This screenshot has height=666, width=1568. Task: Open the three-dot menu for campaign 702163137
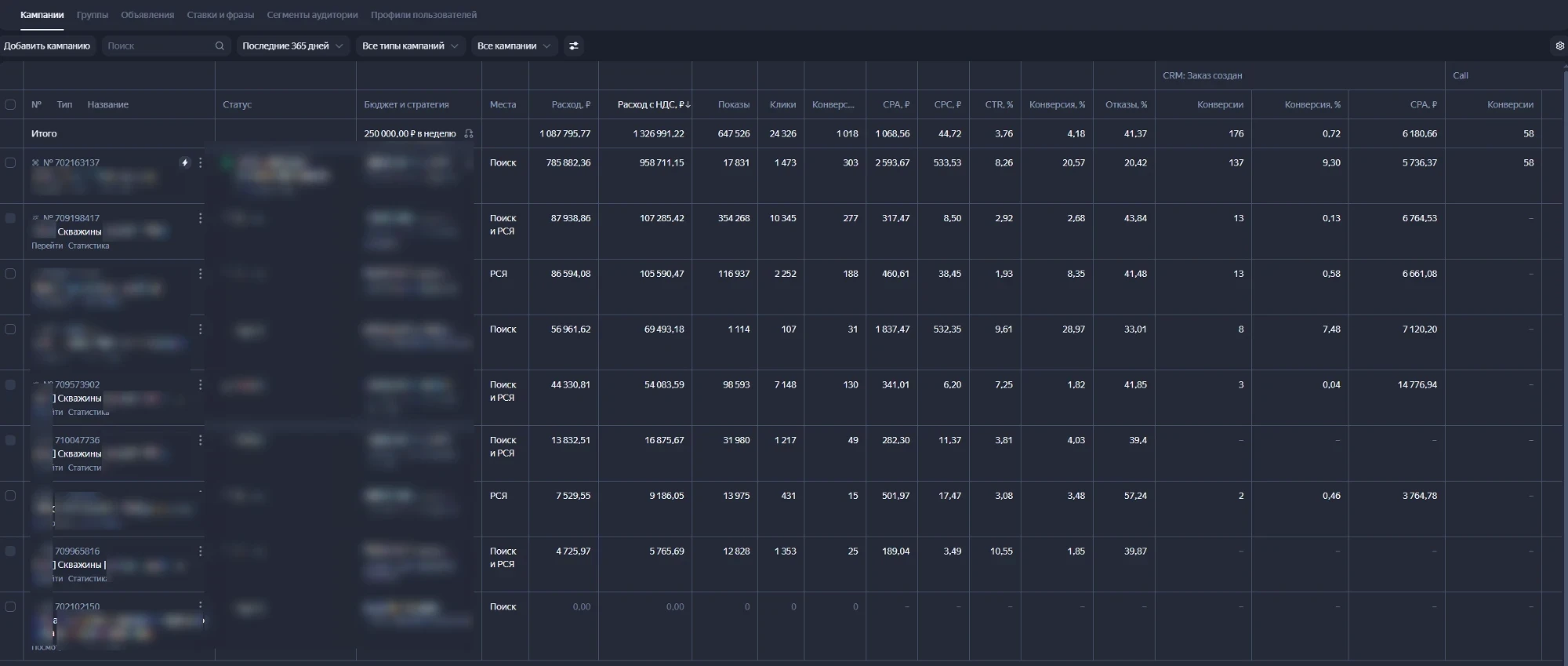[x=201, y=163]
